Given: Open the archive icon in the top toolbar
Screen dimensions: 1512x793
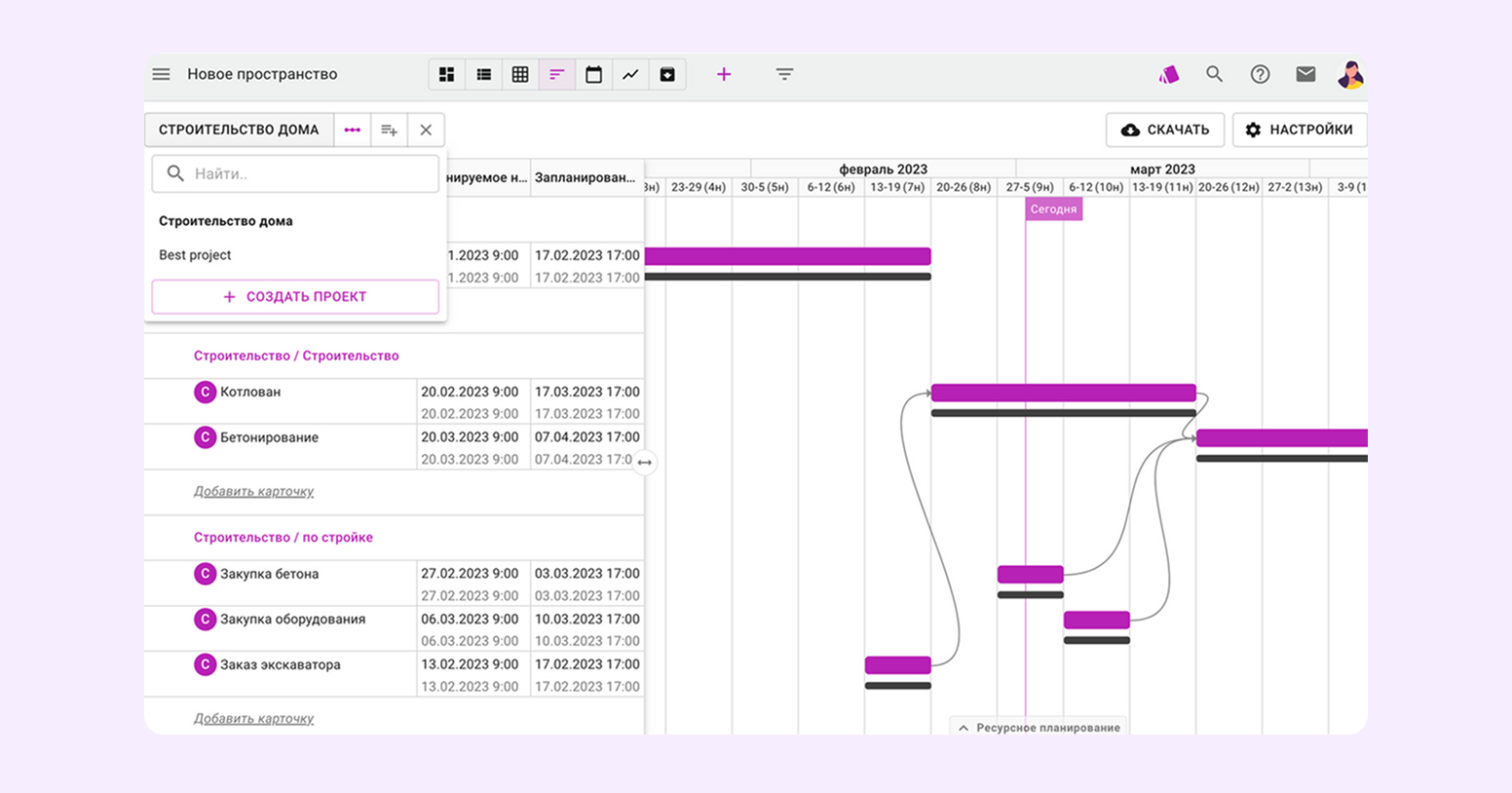Looking at the screenshot, I should 667,74.
